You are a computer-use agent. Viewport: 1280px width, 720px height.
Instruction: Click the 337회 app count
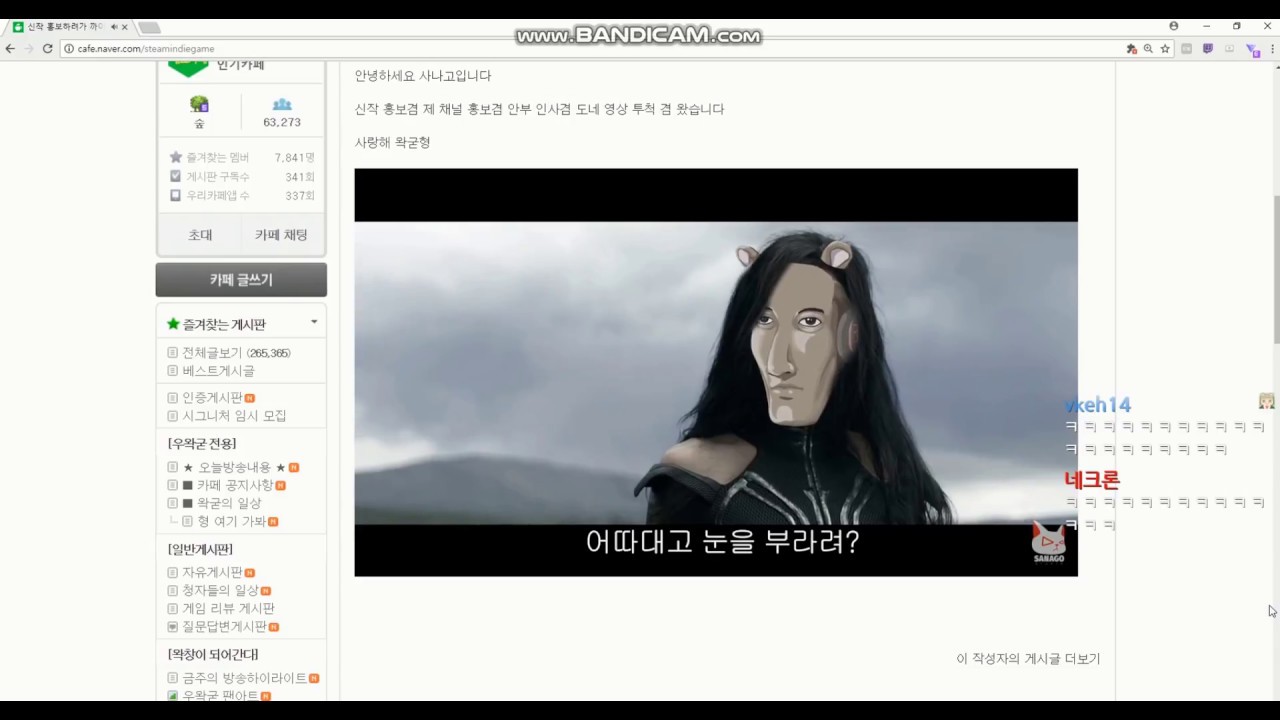[x=300, y=196]
